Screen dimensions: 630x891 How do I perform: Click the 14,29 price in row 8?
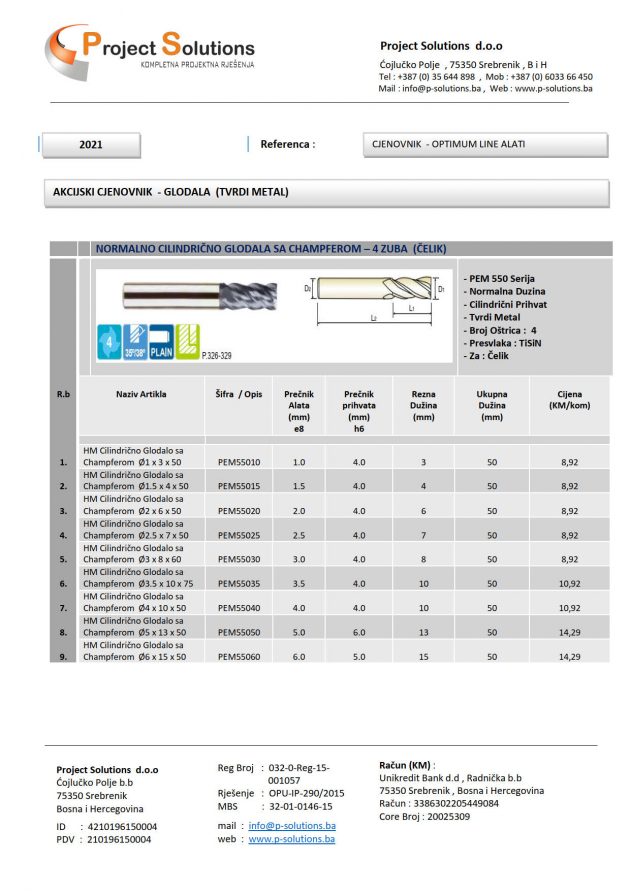tap(569, 632)
